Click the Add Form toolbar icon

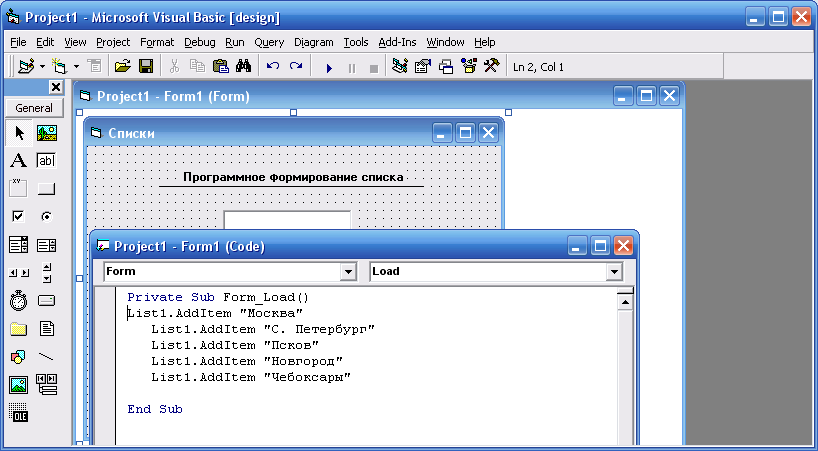(x=60, y=67)
